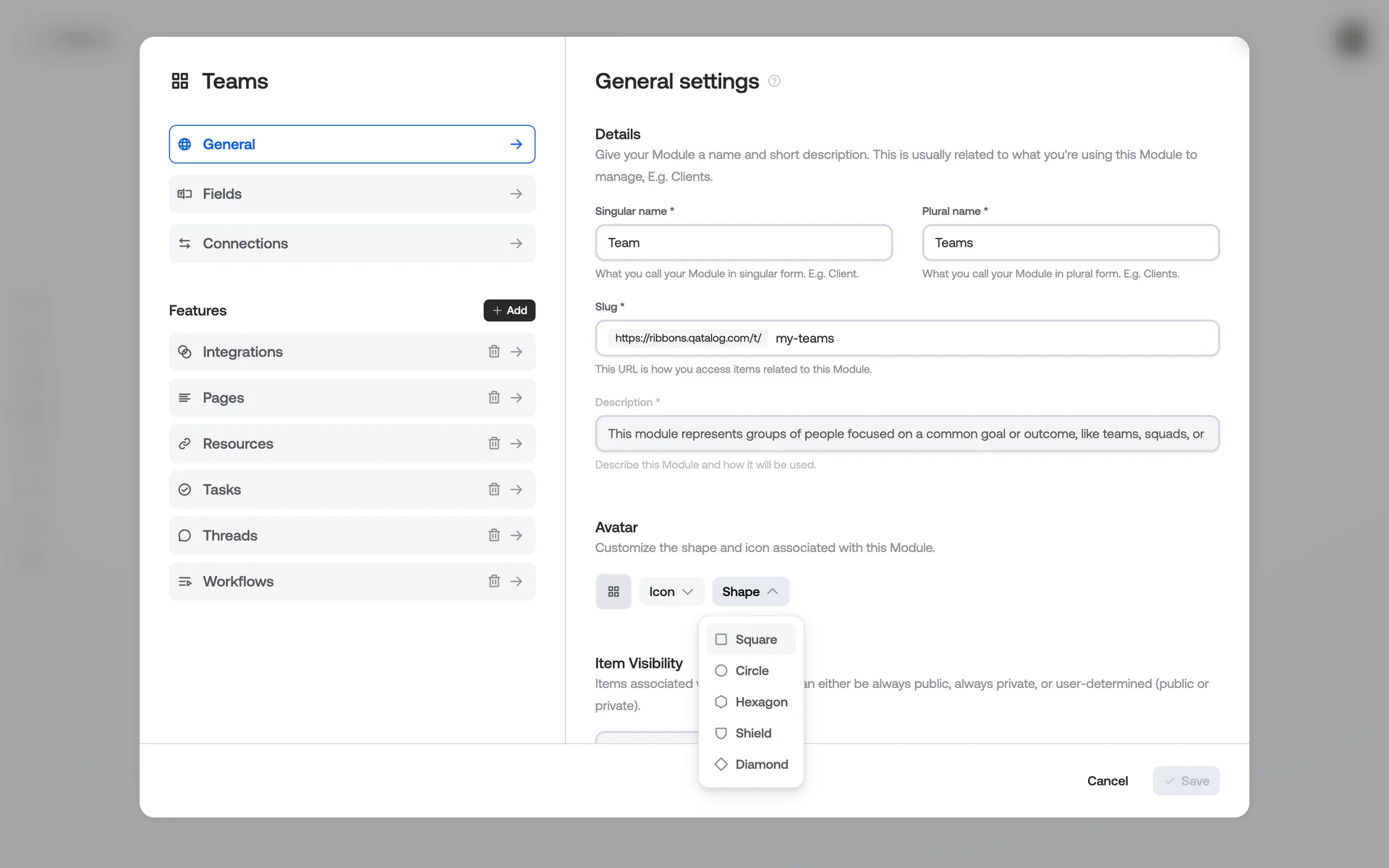Select Circle from the shape list
1389x868 pixels.
coord(751,671)
